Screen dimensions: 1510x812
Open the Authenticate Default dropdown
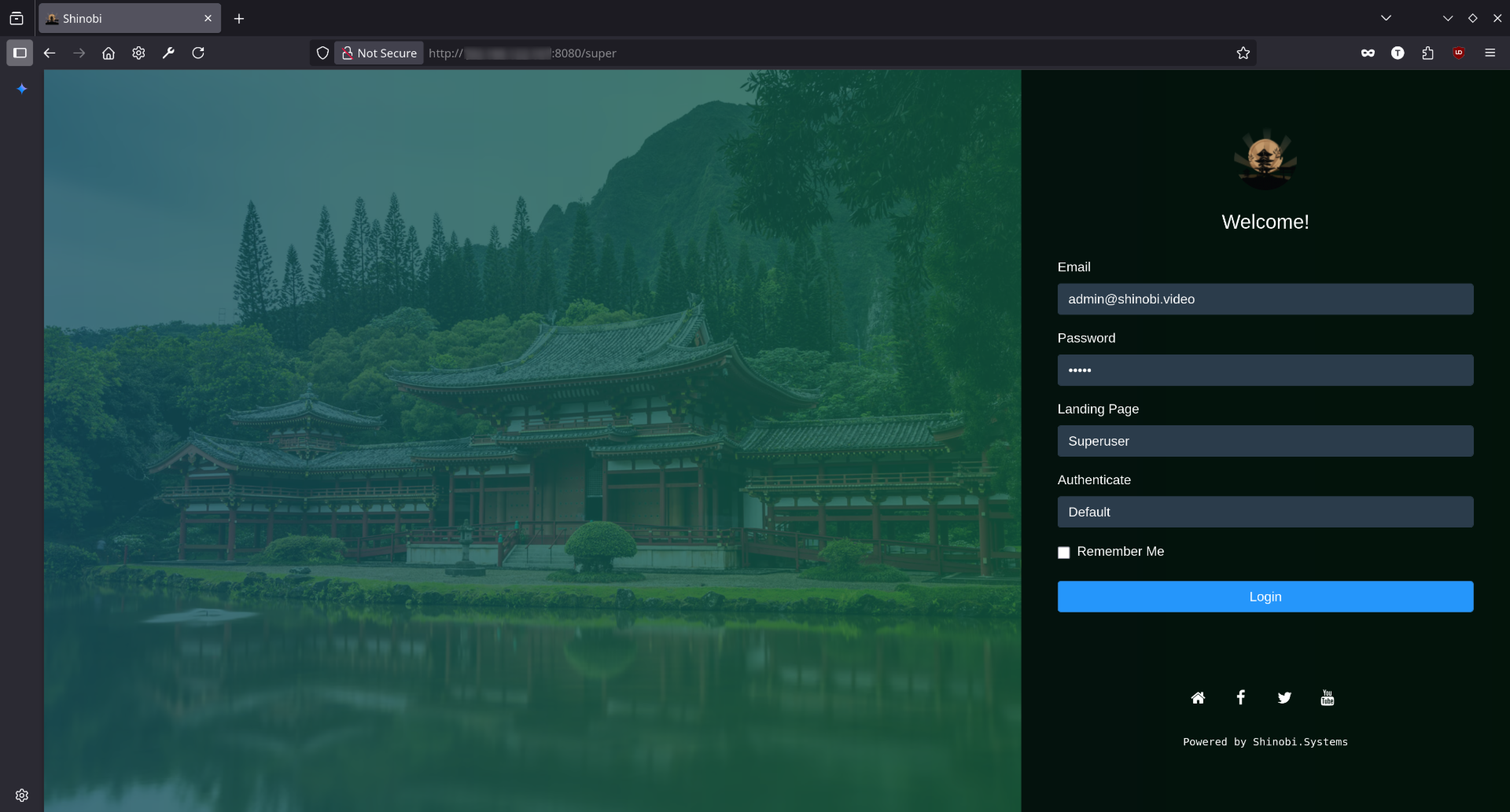point(1265,512)
